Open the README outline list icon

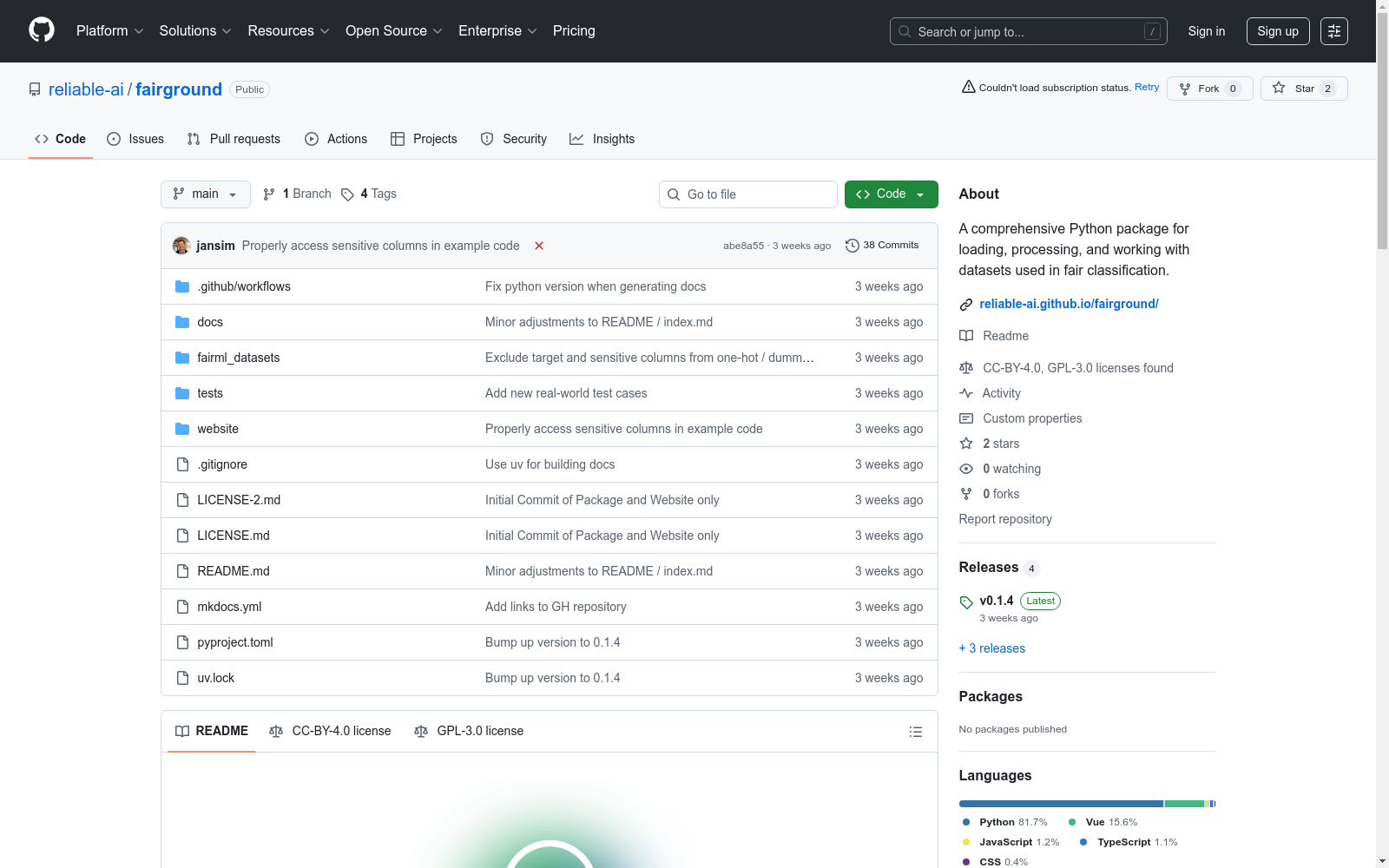pos(915,732)
